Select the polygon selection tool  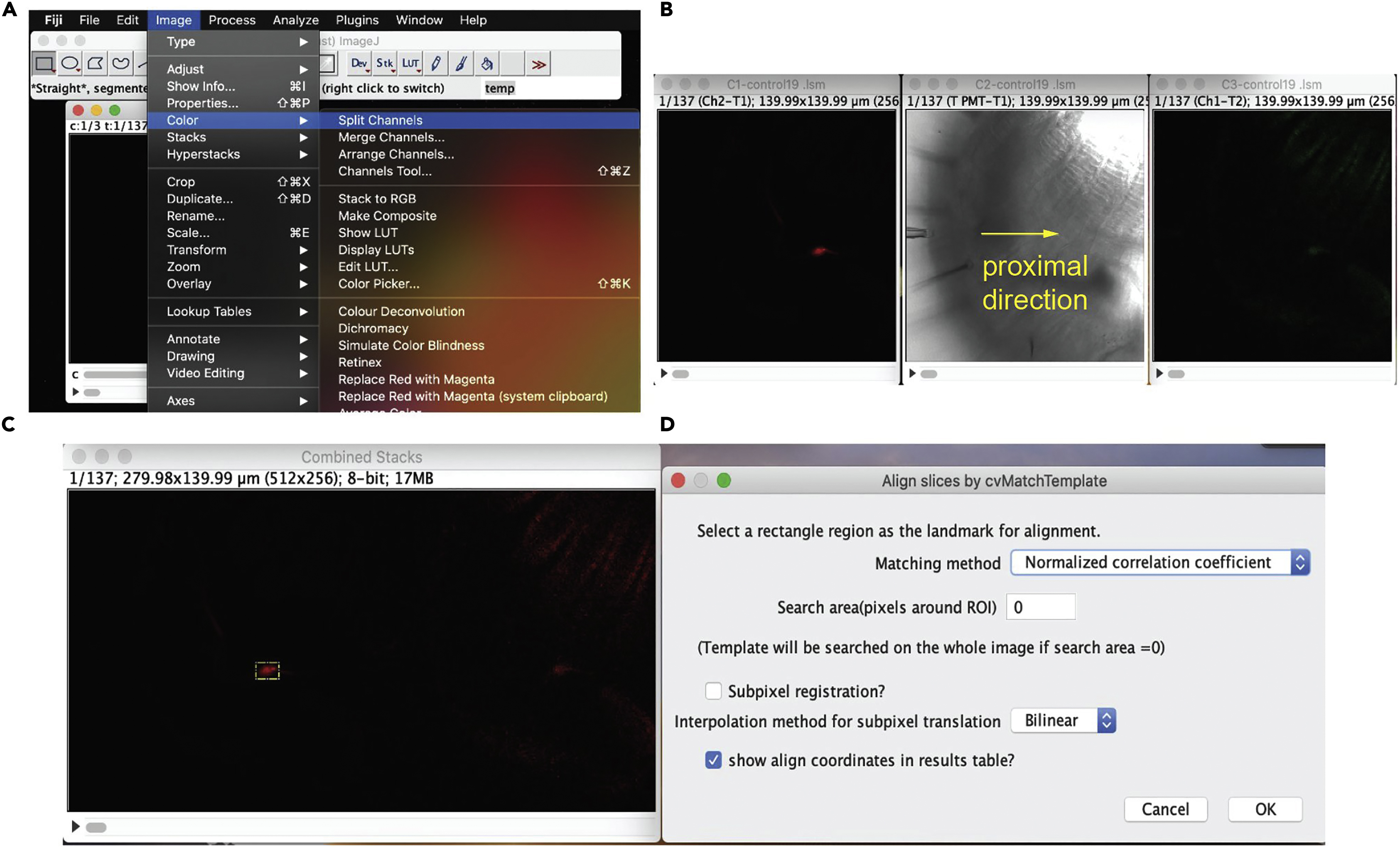tap(95, 63)
